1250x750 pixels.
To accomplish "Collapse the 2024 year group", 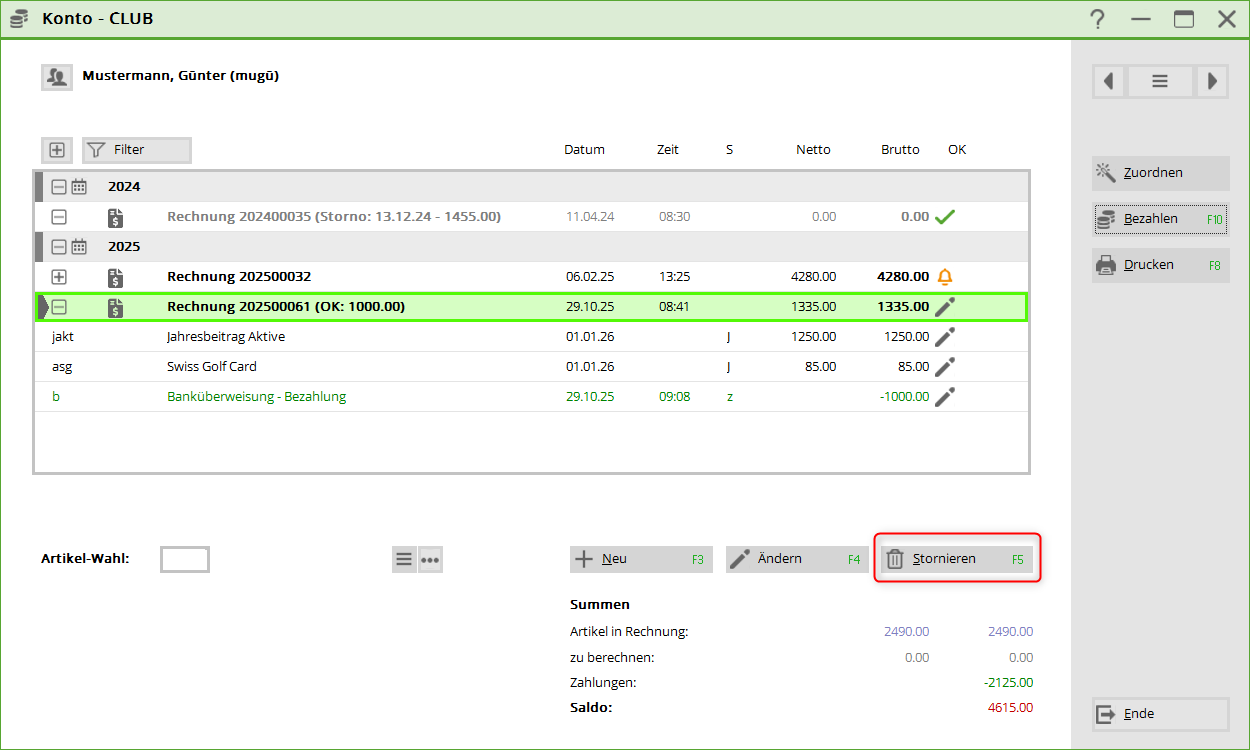I will coord(59,187).
